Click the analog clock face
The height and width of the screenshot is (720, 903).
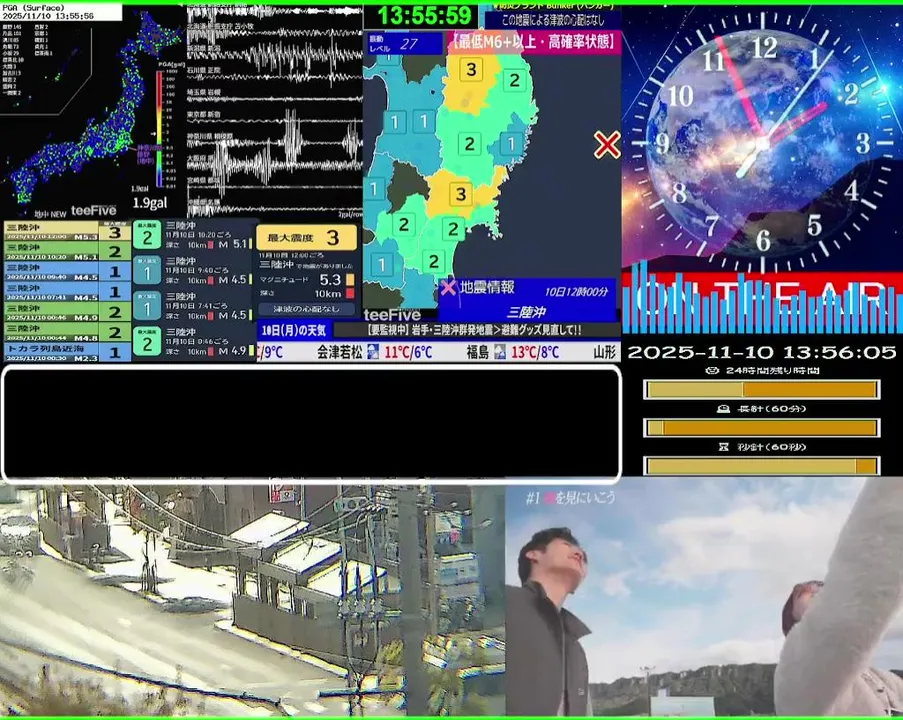(762, 141)
